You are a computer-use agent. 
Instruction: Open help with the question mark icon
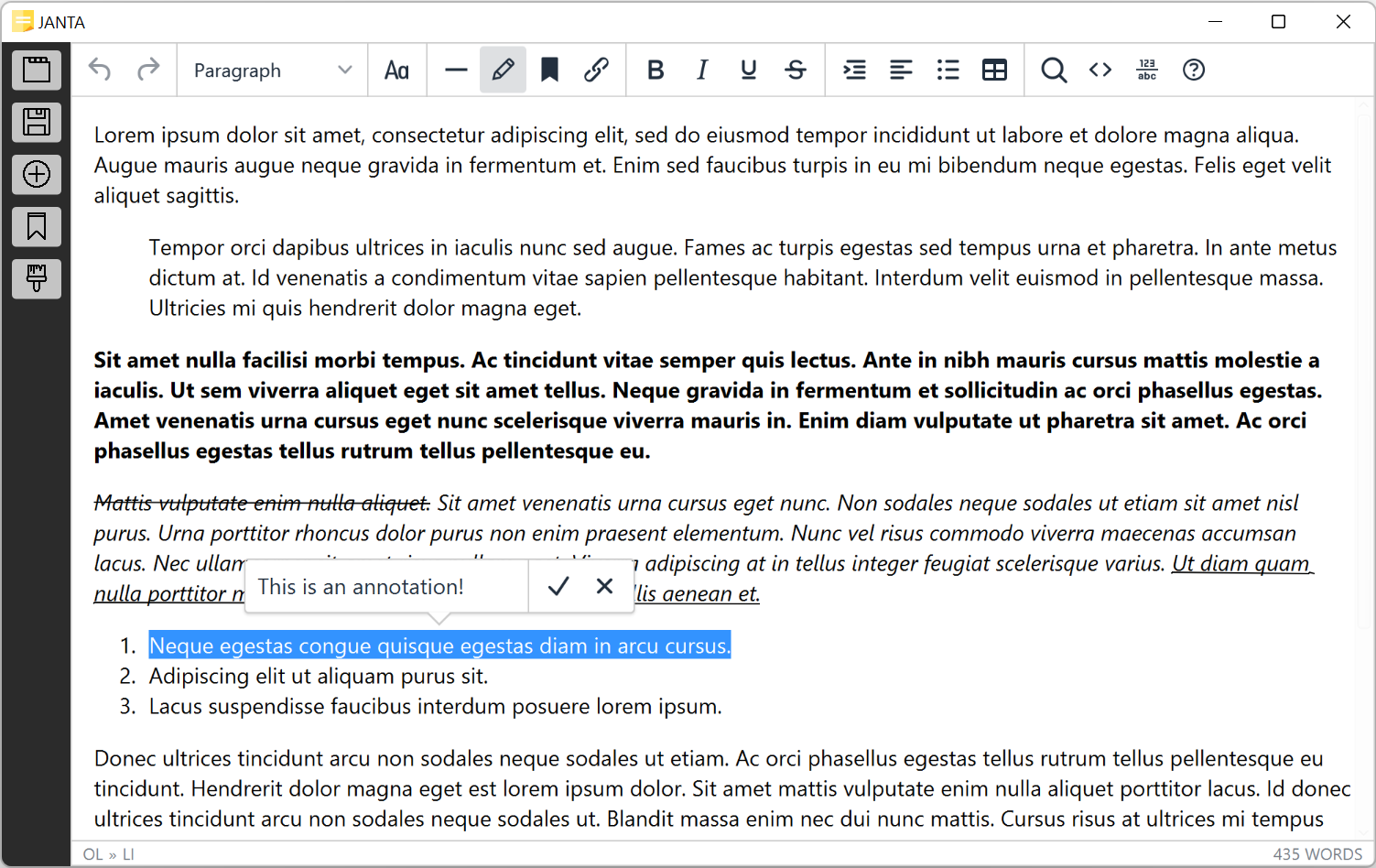(1194, 70)
